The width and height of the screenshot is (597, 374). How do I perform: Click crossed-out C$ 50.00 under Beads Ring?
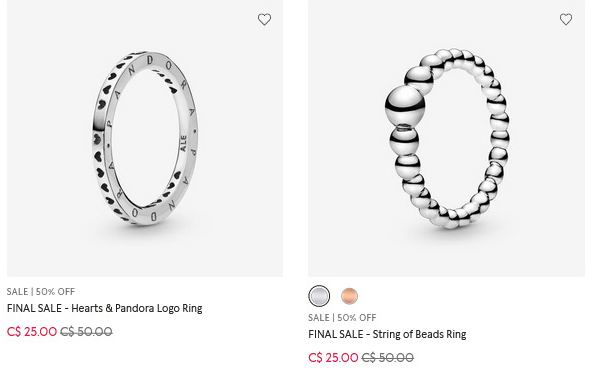coord(388,358)
